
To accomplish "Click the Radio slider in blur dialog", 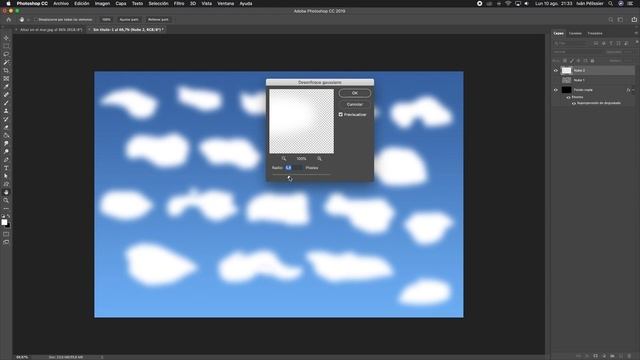I will click(x=301, y=175).
